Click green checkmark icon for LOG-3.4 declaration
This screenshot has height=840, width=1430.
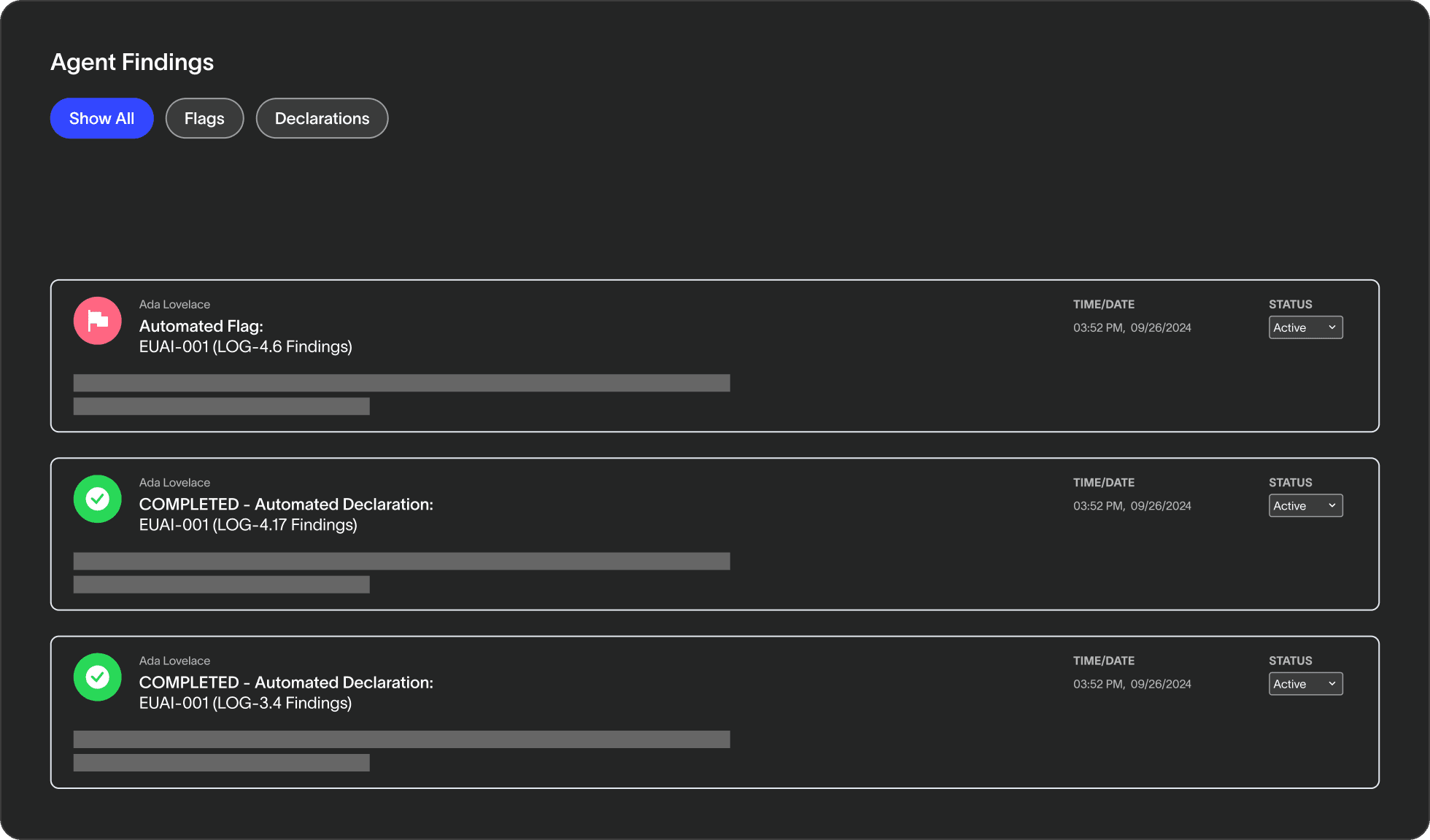(x=97, y=677)
